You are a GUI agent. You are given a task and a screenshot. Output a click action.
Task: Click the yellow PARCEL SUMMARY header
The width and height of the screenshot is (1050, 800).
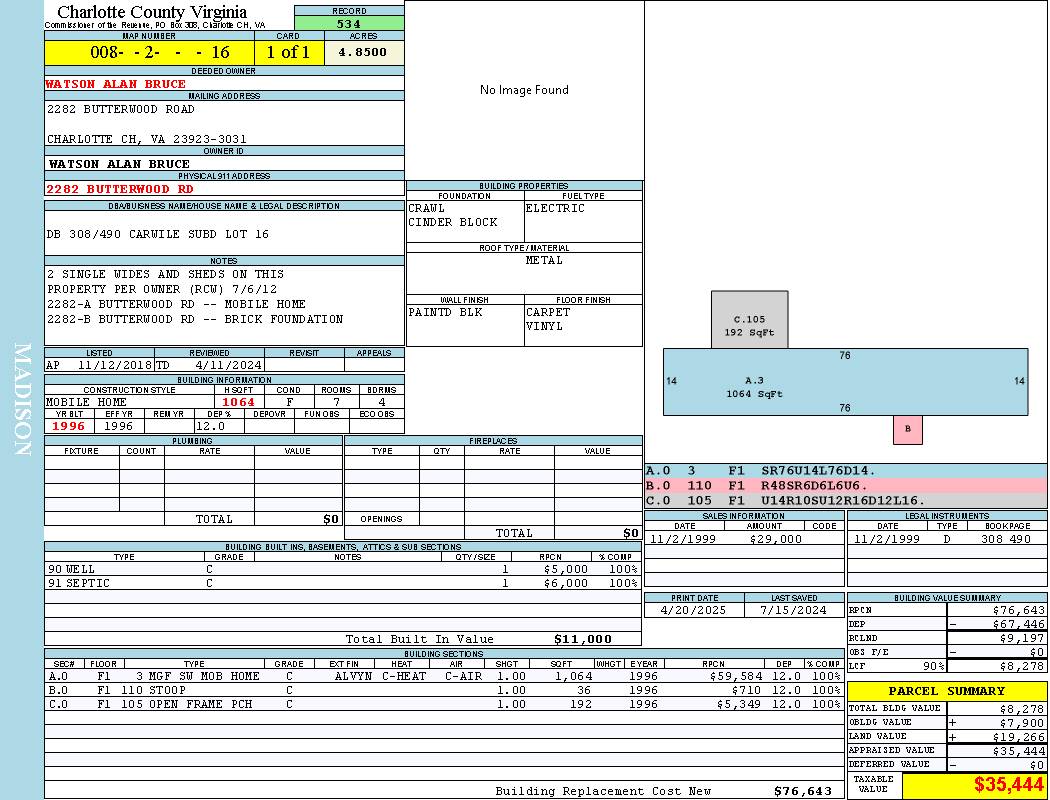947,691
